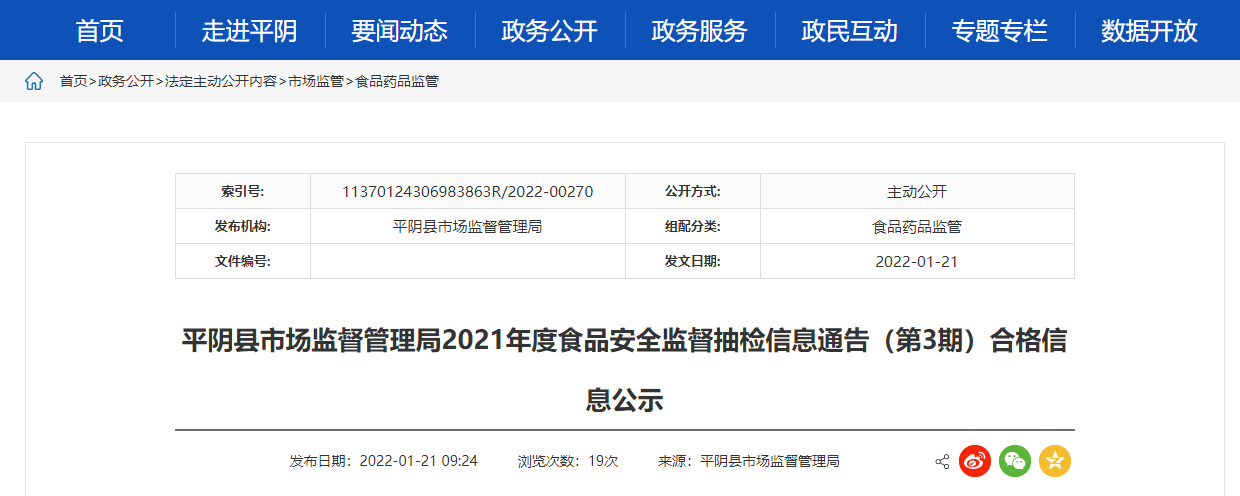This screenshot has width=1240, height=496.
Task: Click 首页 link in breadcrumb trail
Action: click(x=73, y=81)
